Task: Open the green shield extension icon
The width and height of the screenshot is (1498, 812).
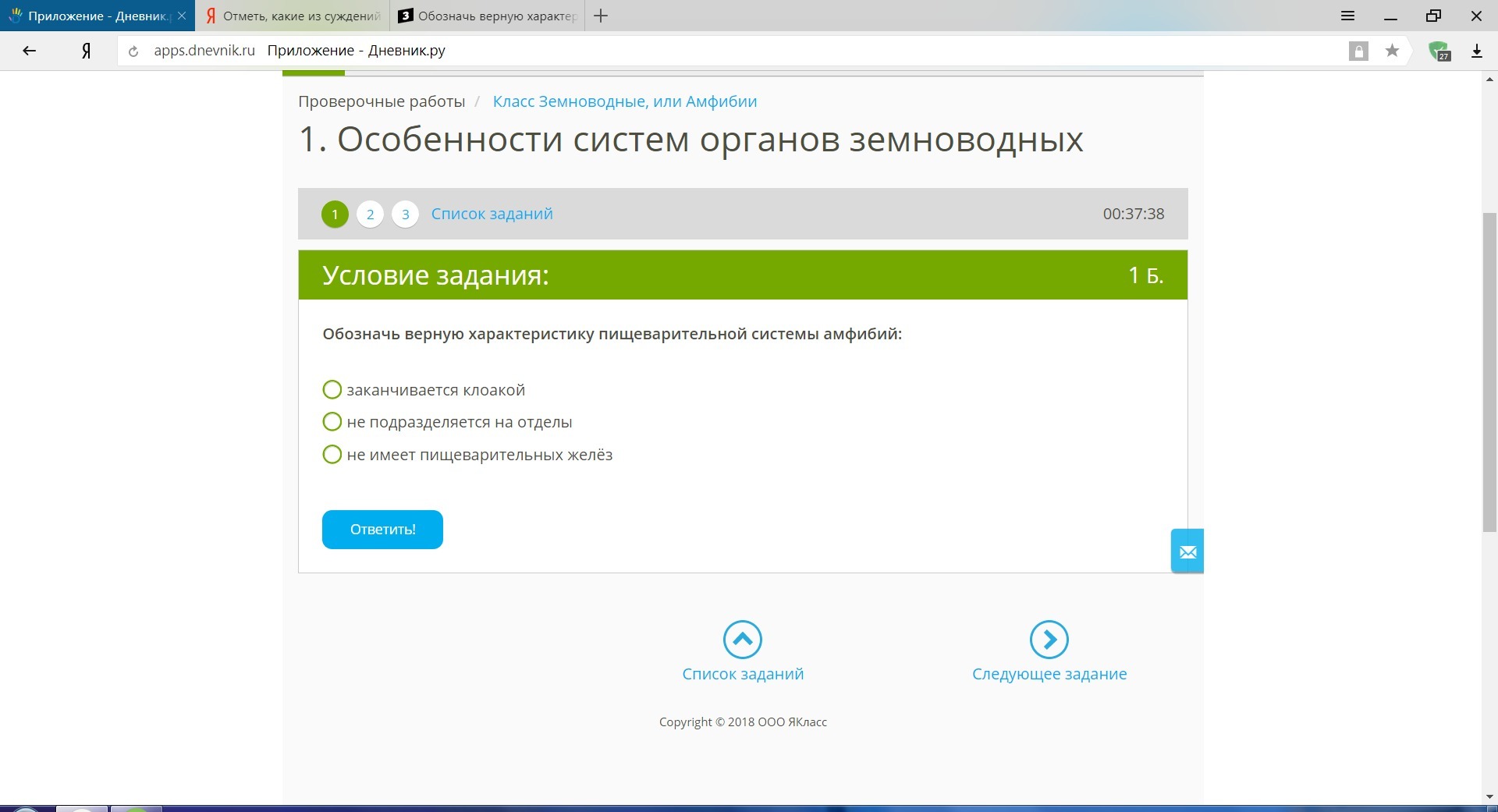Action: [x=1439, y=51]
